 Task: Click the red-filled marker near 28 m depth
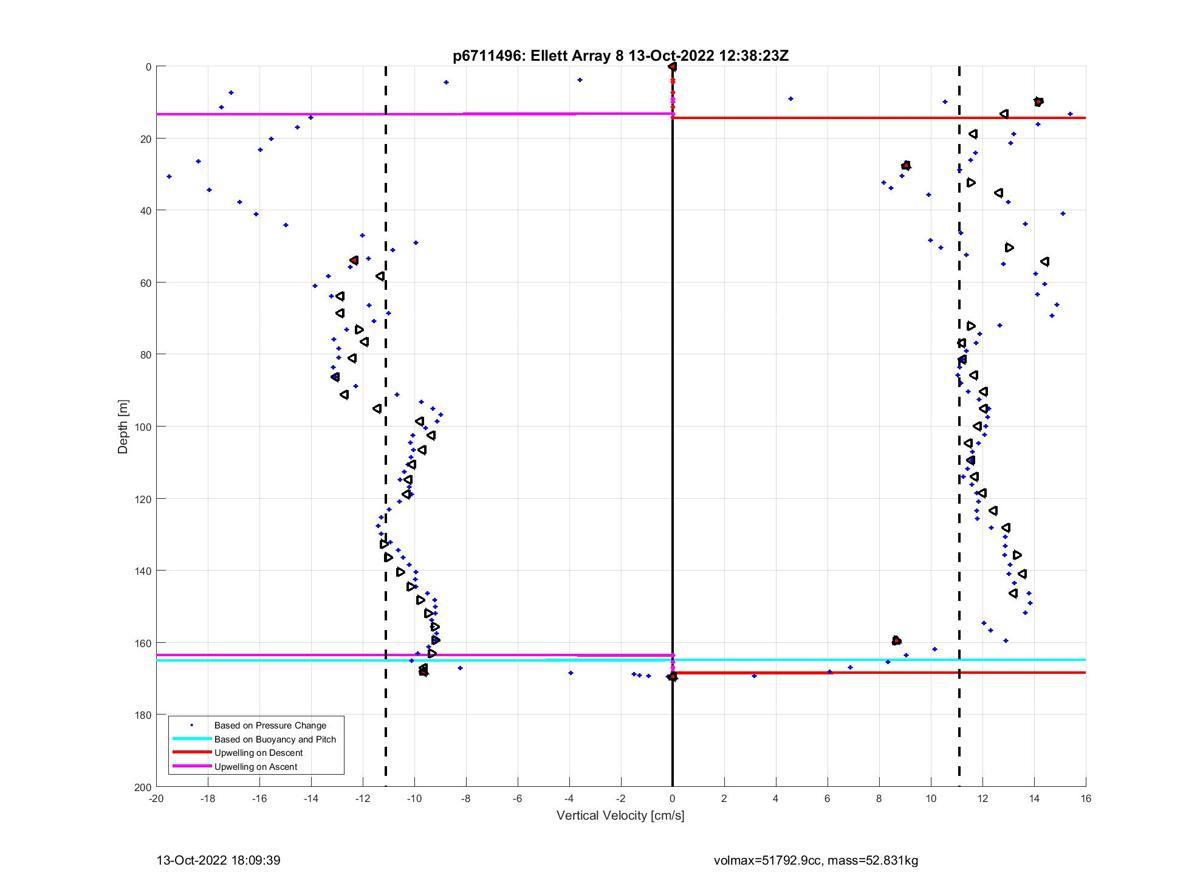pos(906,165)
